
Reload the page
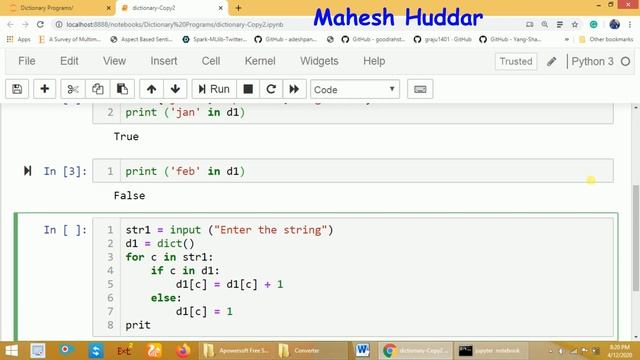pyautogui.click(x=40, y=24)
